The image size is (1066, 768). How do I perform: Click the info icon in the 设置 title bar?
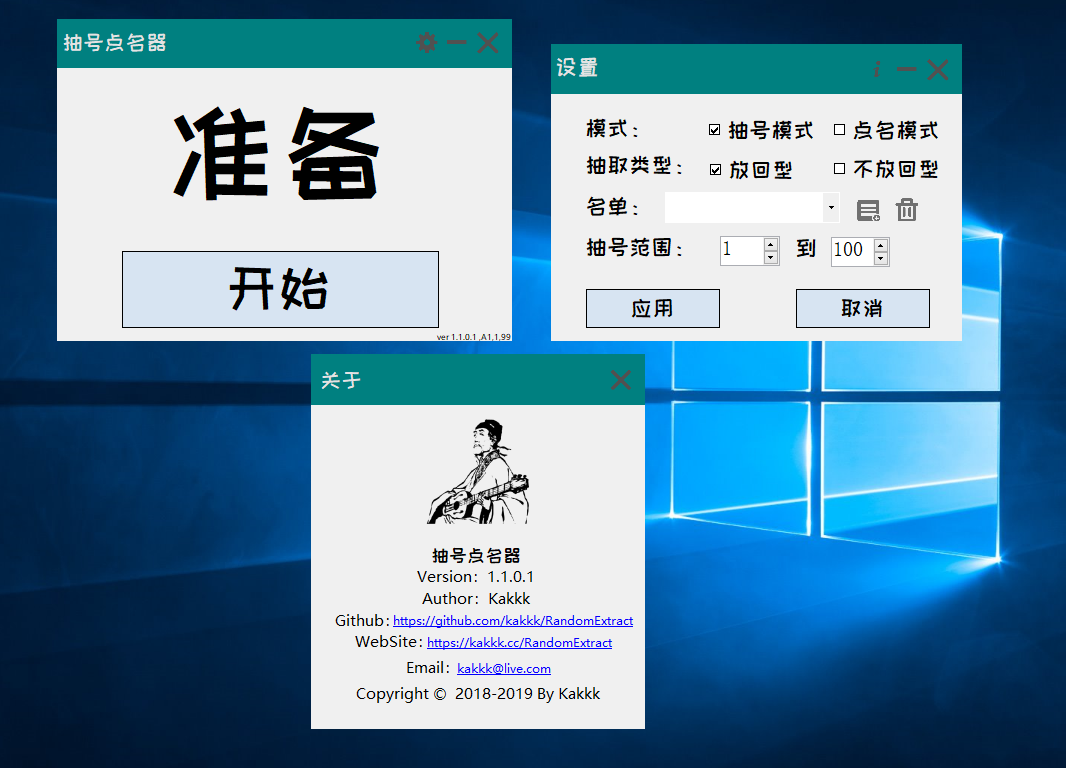(877, 69)
